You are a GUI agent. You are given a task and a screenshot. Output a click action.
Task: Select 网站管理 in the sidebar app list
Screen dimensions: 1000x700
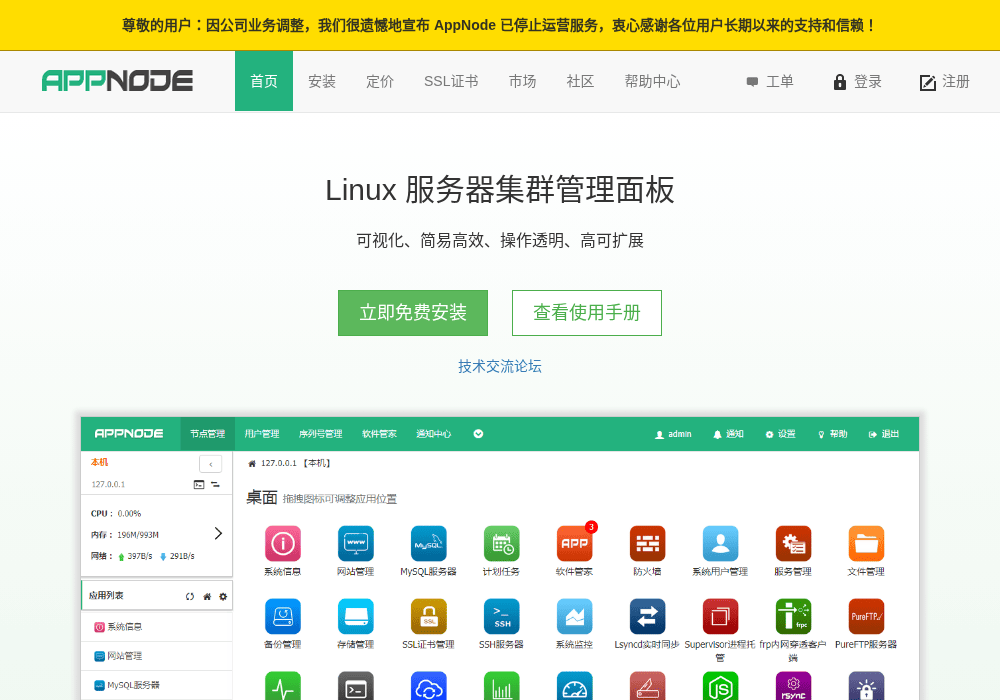tap(157, 656)
